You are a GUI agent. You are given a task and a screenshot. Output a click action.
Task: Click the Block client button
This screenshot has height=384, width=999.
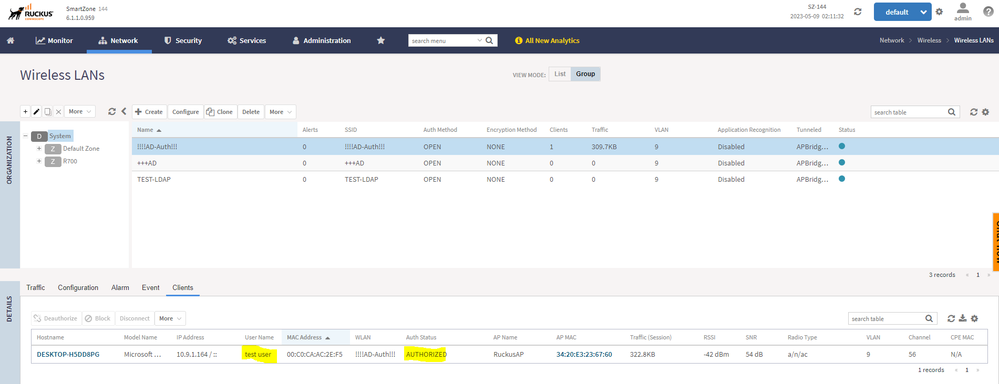coord(97,318)
